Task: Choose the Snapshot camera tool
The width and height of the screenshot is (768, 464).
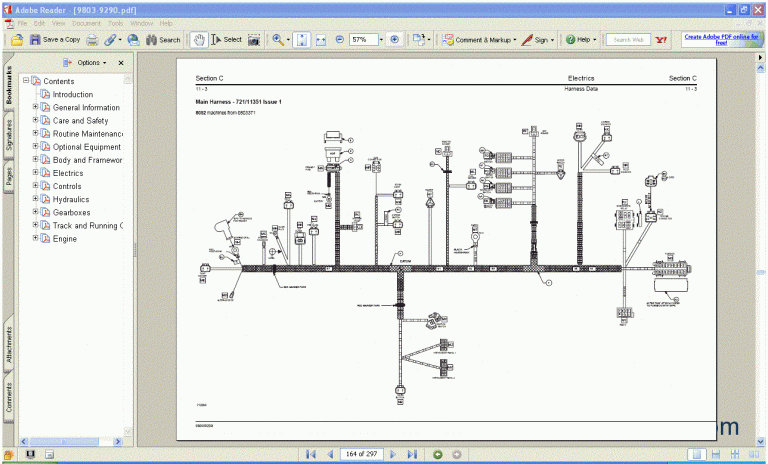Action: click(x=254, y=40)
